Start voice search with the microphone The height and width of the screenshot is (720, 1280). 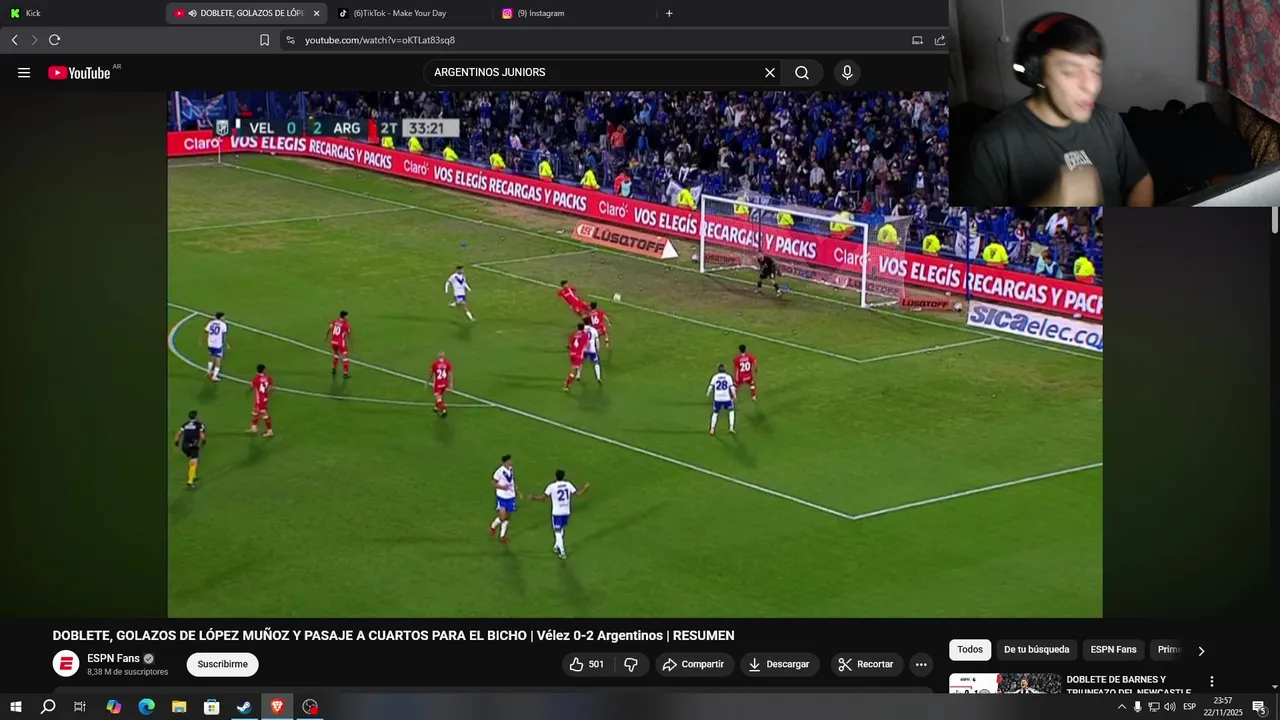coord(847,73)
